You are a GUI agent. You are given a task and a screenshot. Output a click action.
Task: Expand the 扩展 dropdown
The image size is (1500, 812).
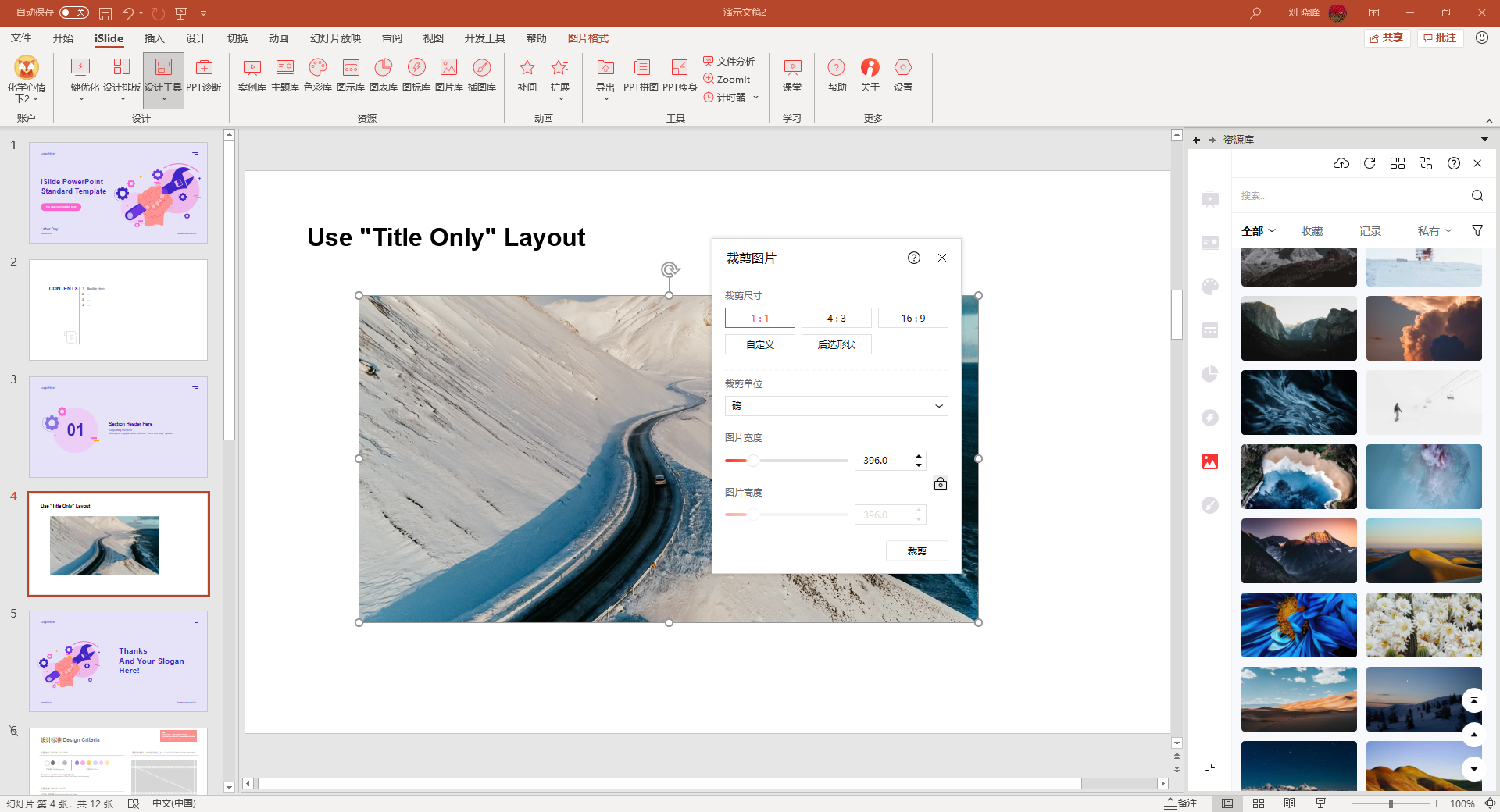click(560, 99)
